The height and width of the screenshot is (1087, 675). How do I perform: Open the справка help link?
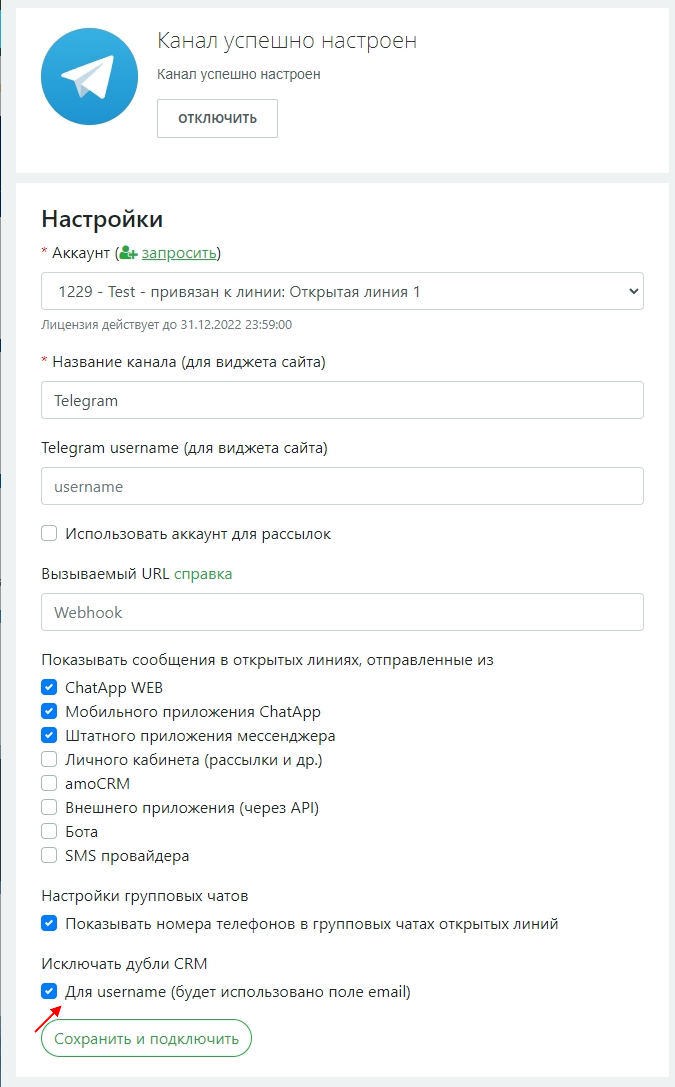click(203, 574)
